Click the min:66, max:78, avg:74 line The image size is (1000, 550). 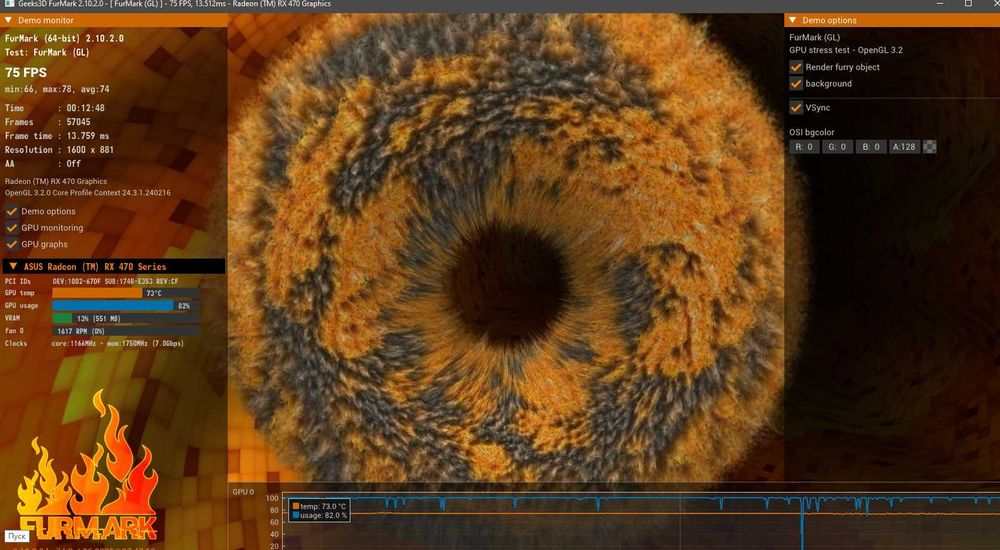click(57, 89)
